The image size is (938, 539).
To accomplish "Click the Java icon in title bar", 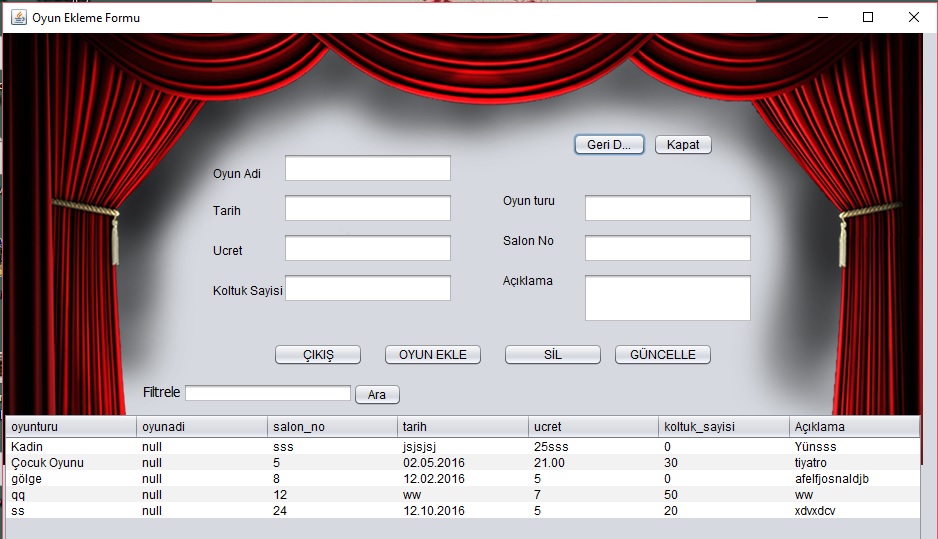I will coord(18,17).
